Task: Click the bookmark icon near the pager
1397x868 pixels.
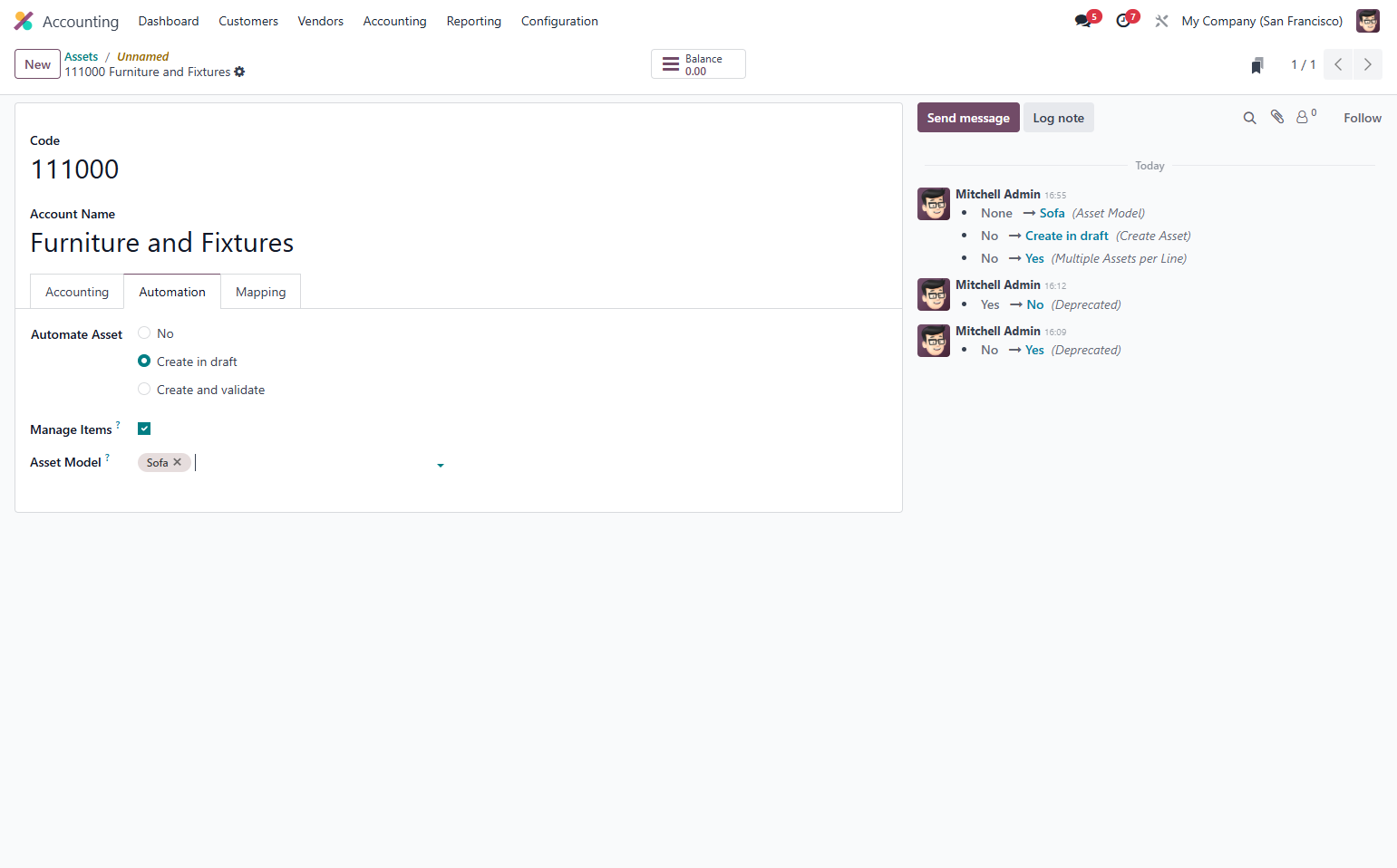Action: click(x=1257, y=64)
